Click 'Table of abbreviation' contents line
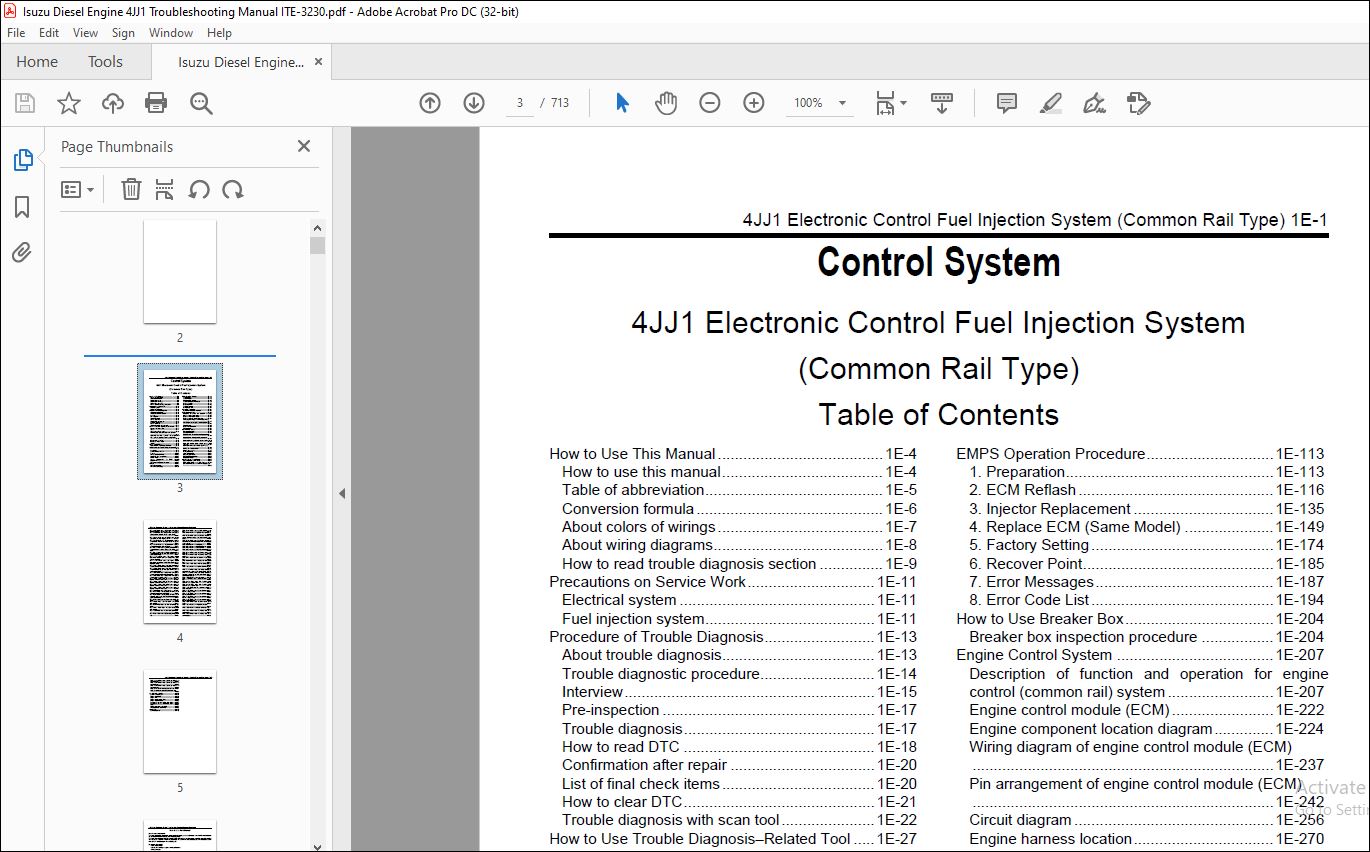Image resolution: width=1370 pixels, height=852 pixels. click(x=739, y=490)
